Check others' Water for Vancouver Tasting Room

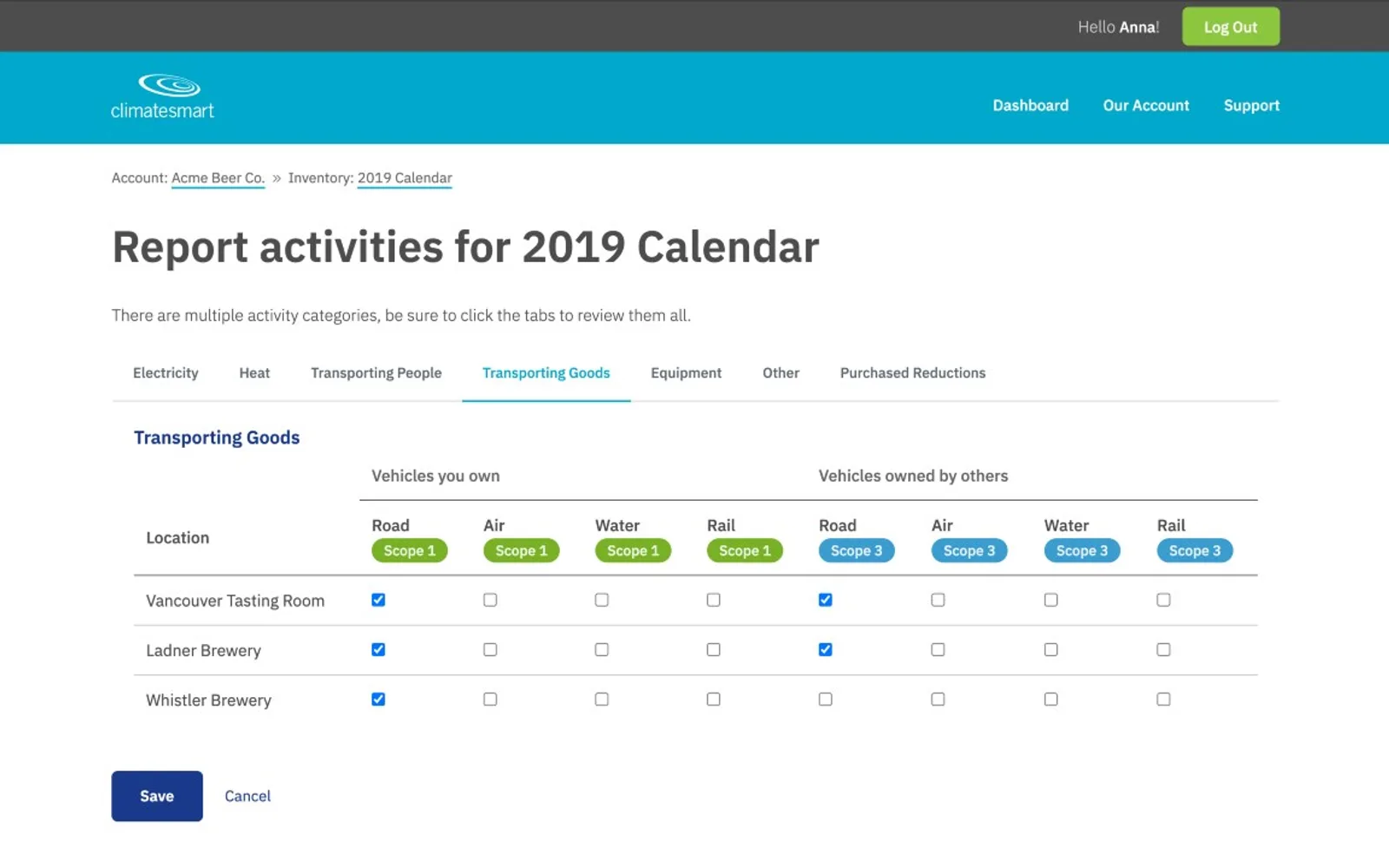pos(1051,600)
